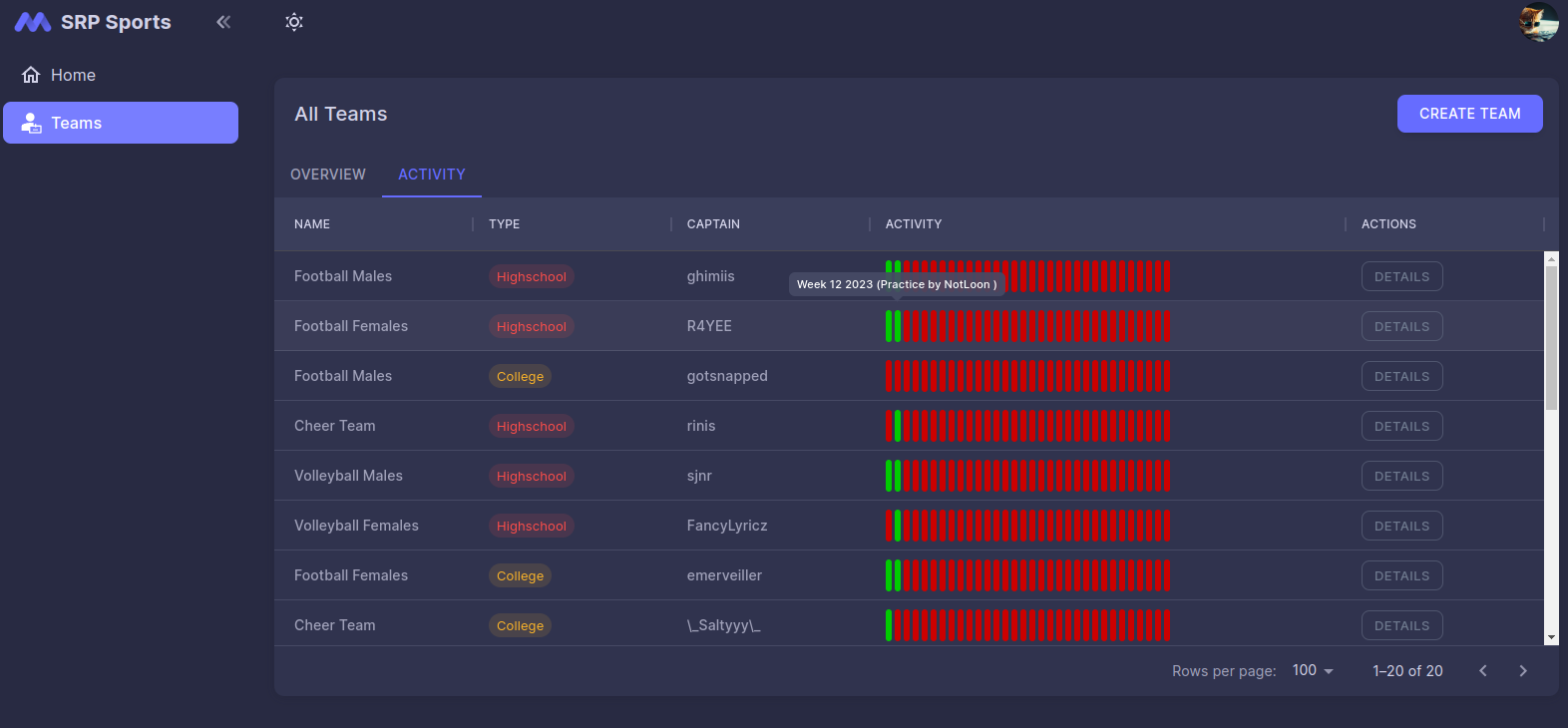Image resolution: width=1568 pixels, height=728 pixels.
Task: Open the rows per page dropdown
Action: [1312, 671]
